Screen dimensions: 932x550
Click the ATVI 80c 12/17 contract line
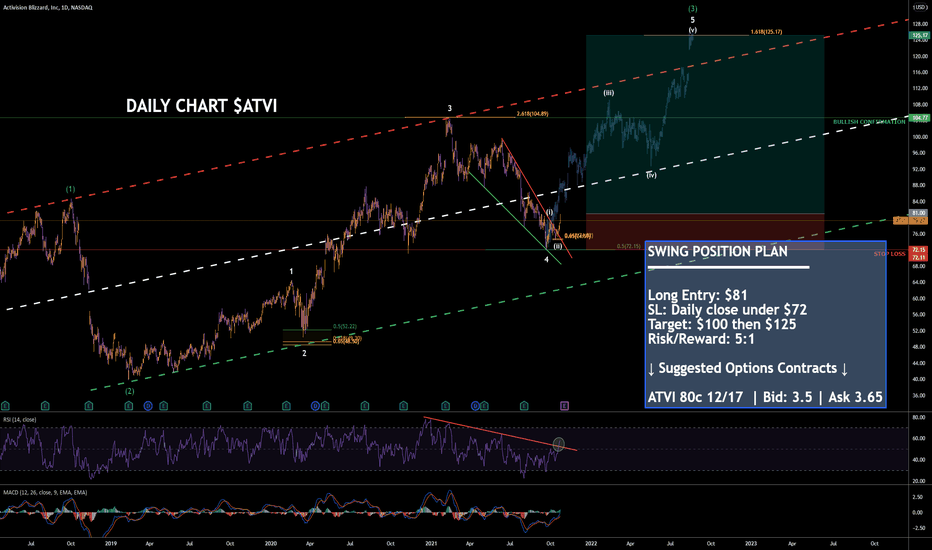(765, 397)
